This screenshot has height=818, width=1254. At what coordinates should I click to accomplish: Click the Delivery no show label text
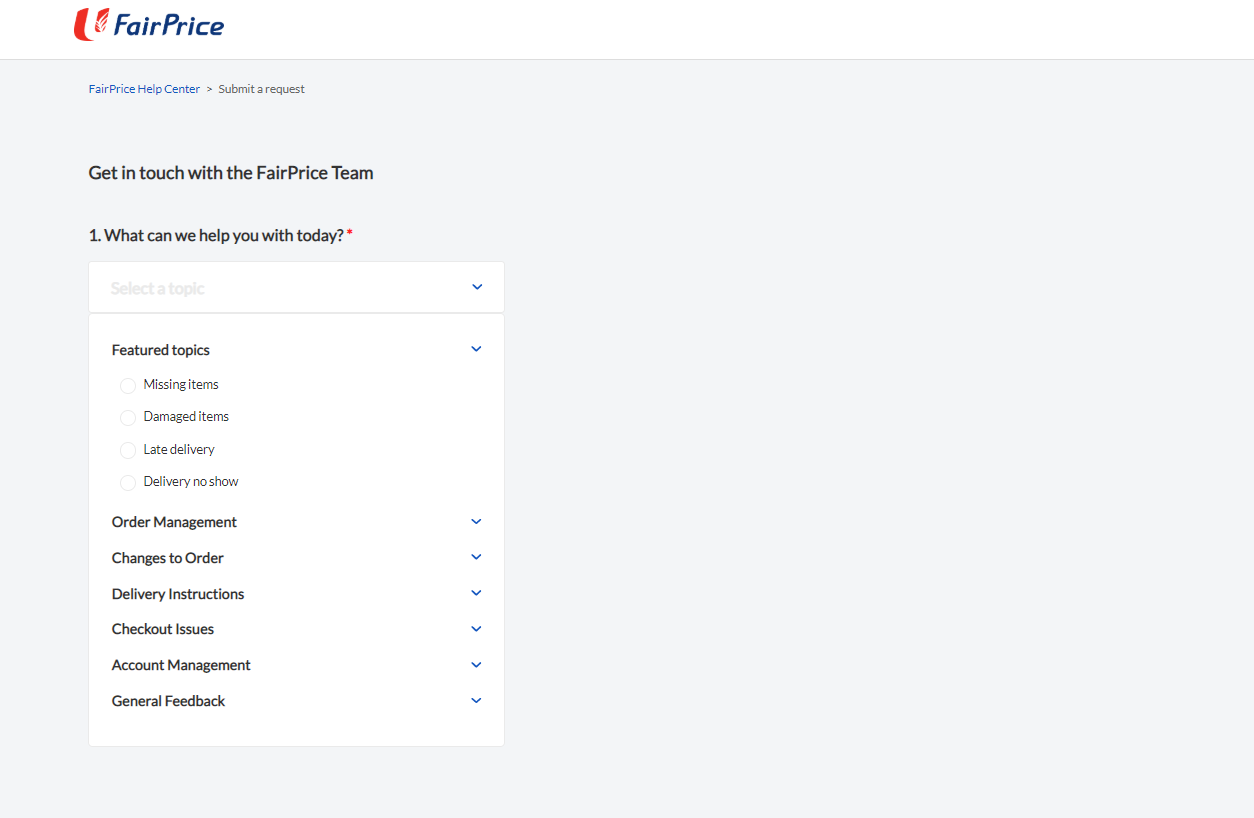(x=191, y=481)
